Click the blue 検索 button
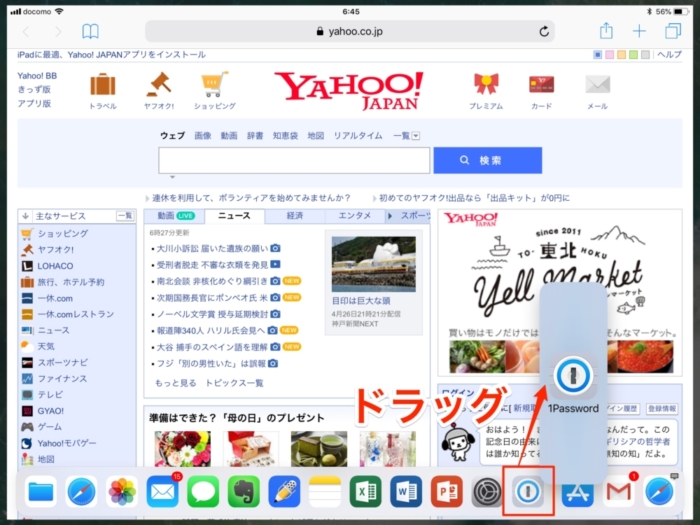This screenshot has width=700, height=525. [488, 160]
